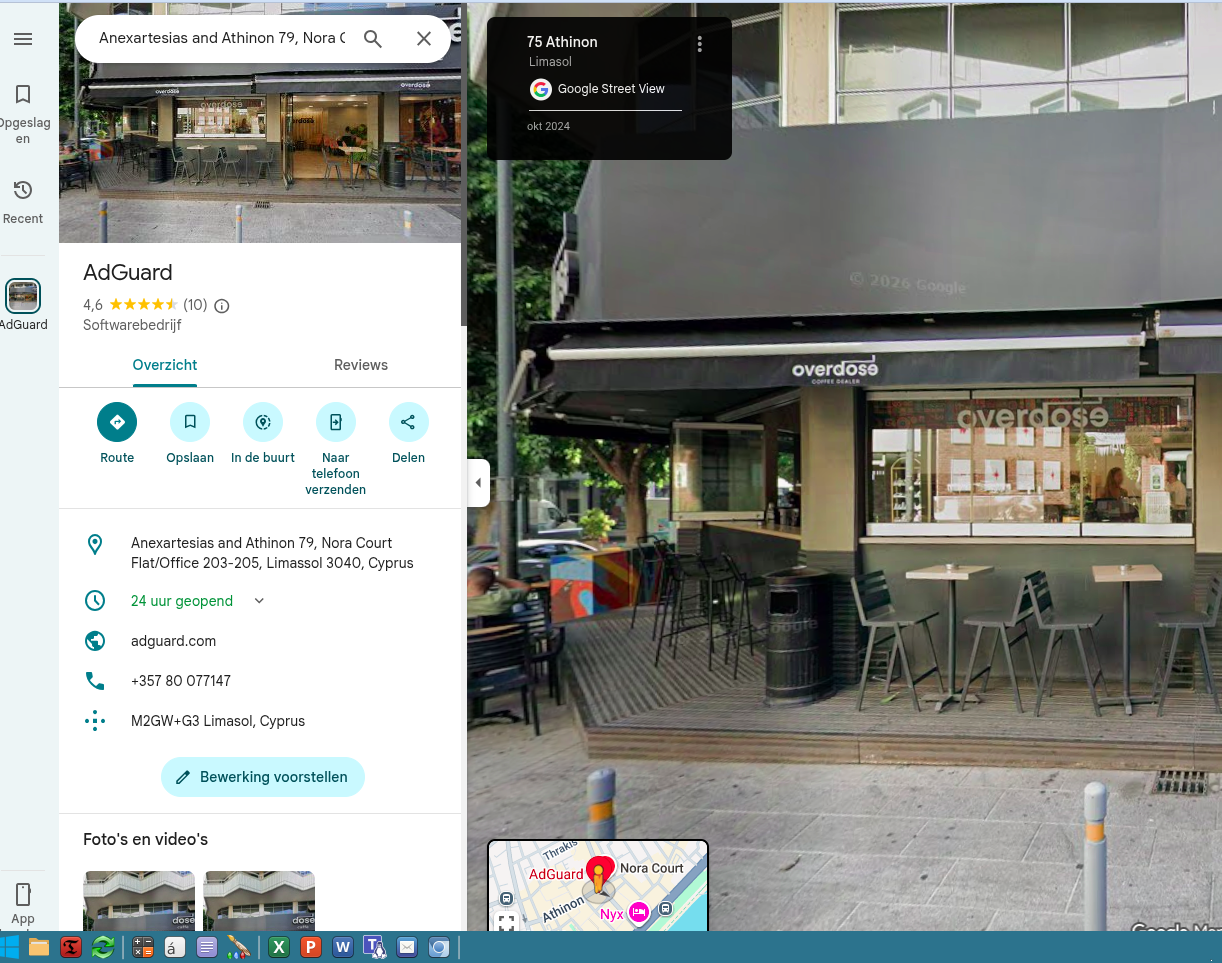Expand the minimap fullscreen icon
Image resolution: width=1222 pixels, height=963 pixels.
(506, 921)
